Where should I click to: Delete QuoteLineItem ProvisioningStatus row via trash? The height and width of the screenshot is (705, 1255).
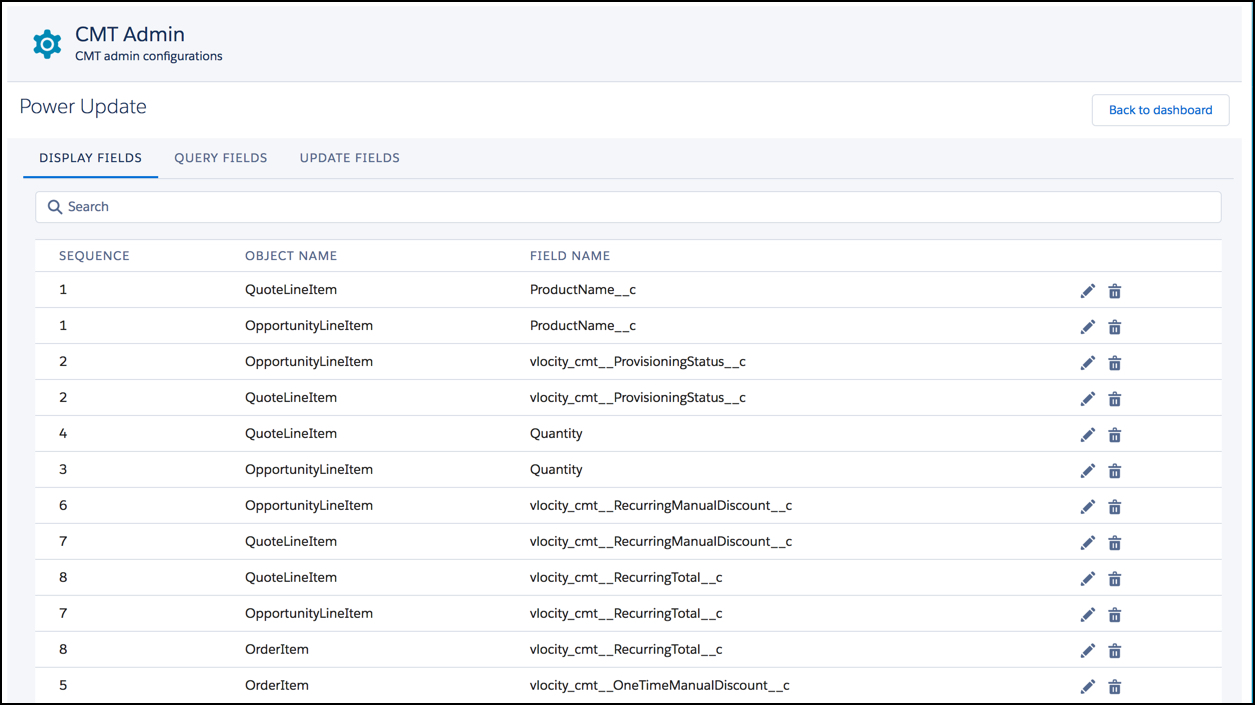1115,399
